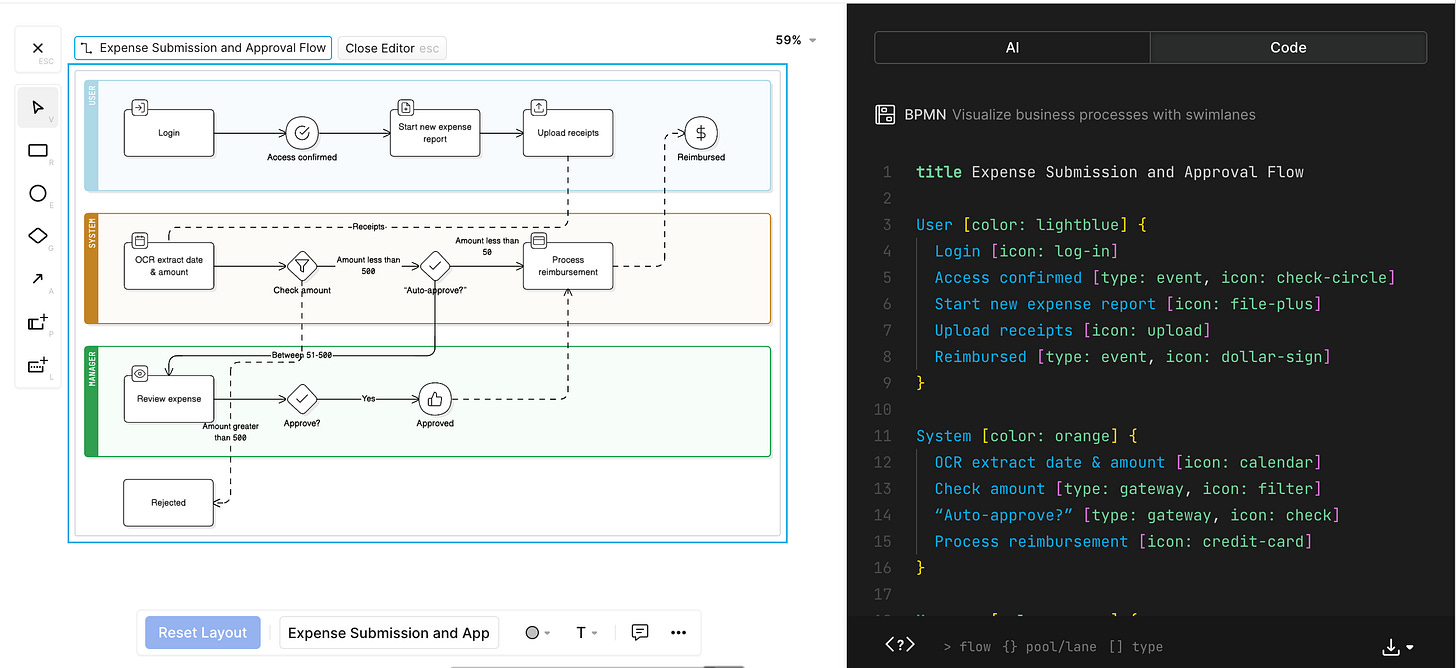Select the Review expense node
The height and width of the screenshot is (668, 1456).
click(x=169, y=399)
